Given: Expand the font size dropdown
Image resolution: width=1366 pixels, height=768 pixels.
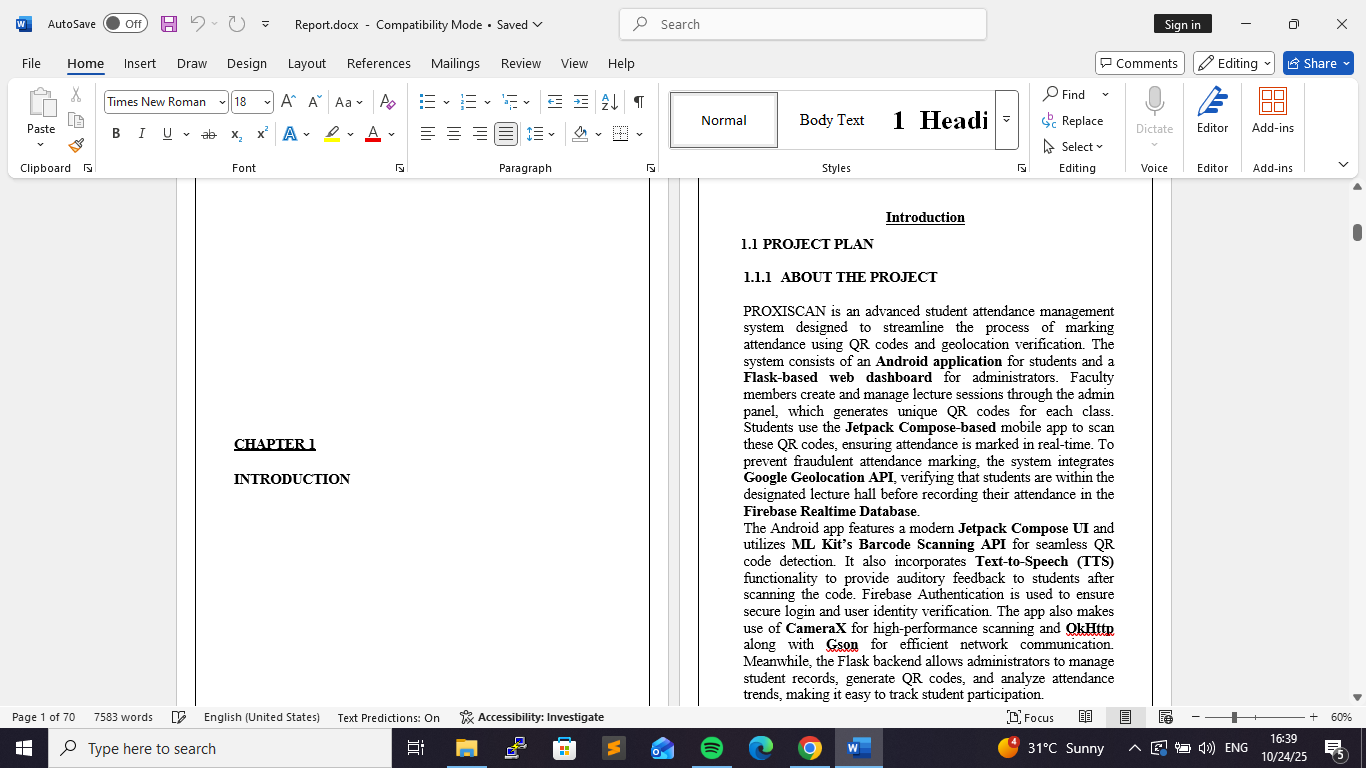Looking at the screenshot, I should pyautogui.click(x=266, y=102).
